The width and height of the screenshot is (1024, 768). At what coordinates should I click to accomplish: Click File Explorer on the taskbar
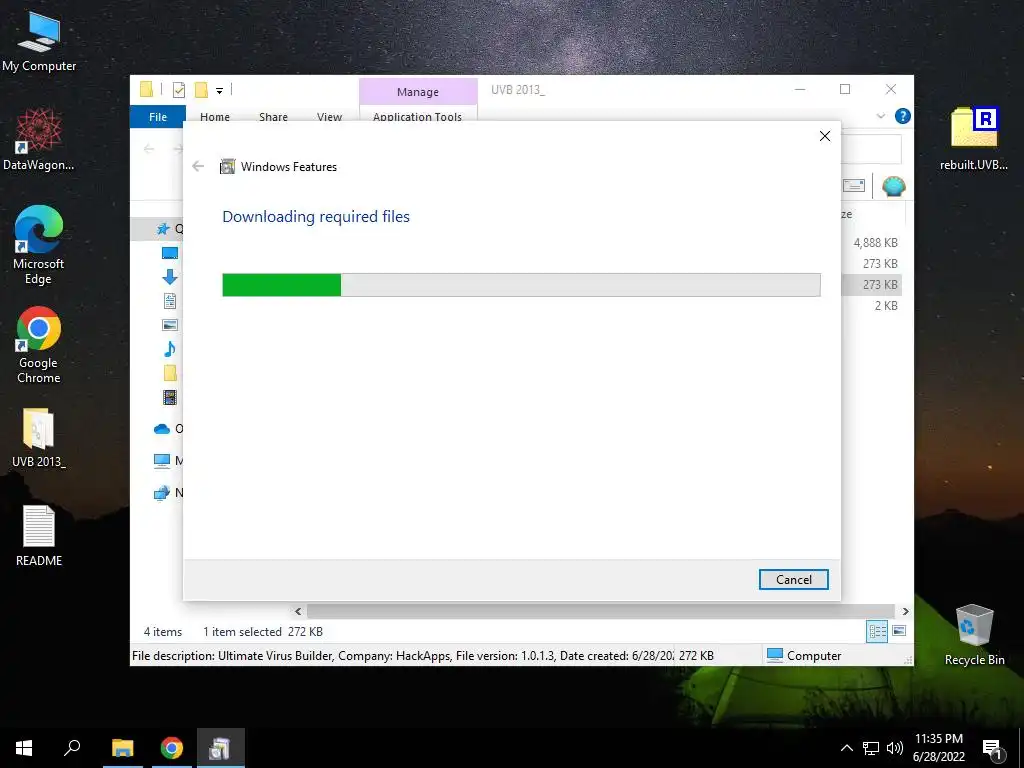(122, 748)
